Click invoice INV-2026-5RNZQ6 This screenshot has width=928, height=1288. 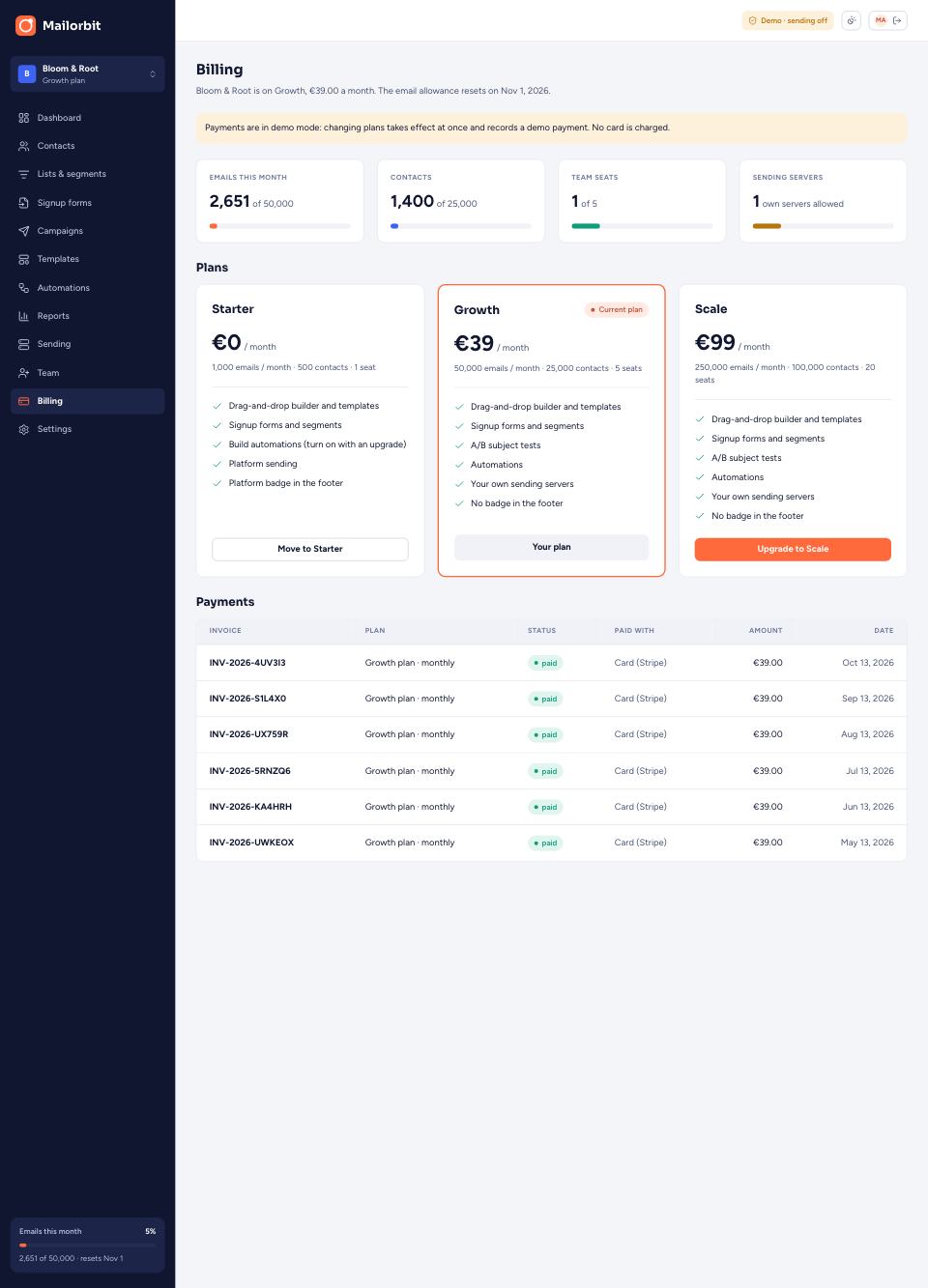point(249,771)
